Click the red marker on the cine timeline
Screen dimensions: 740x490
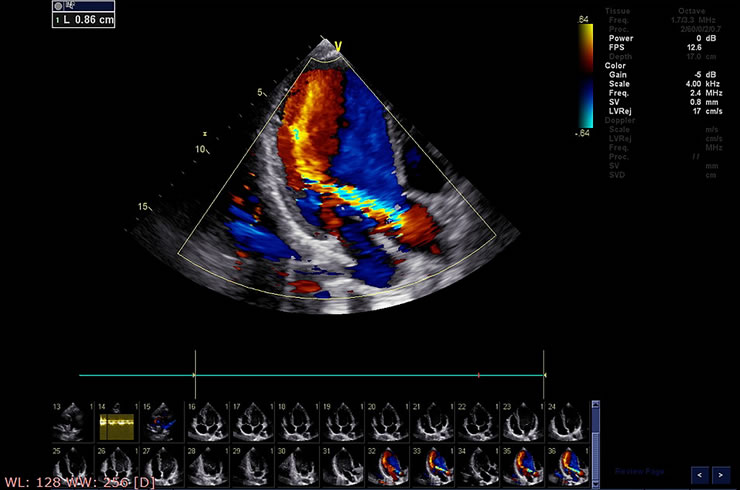pos(479,375)
